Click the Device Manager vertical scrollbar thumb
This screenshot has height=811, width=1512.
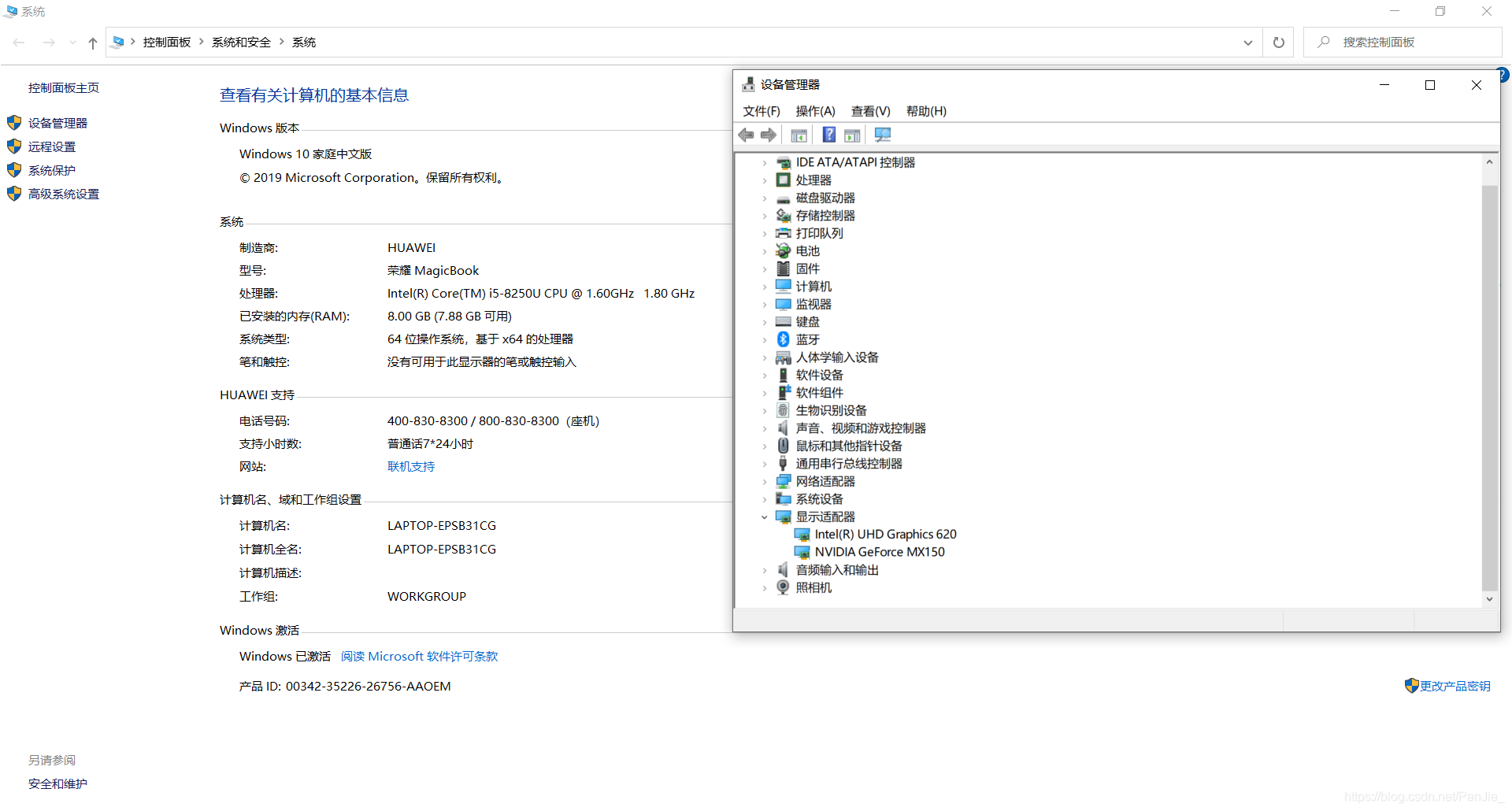tap(1489, 388)
